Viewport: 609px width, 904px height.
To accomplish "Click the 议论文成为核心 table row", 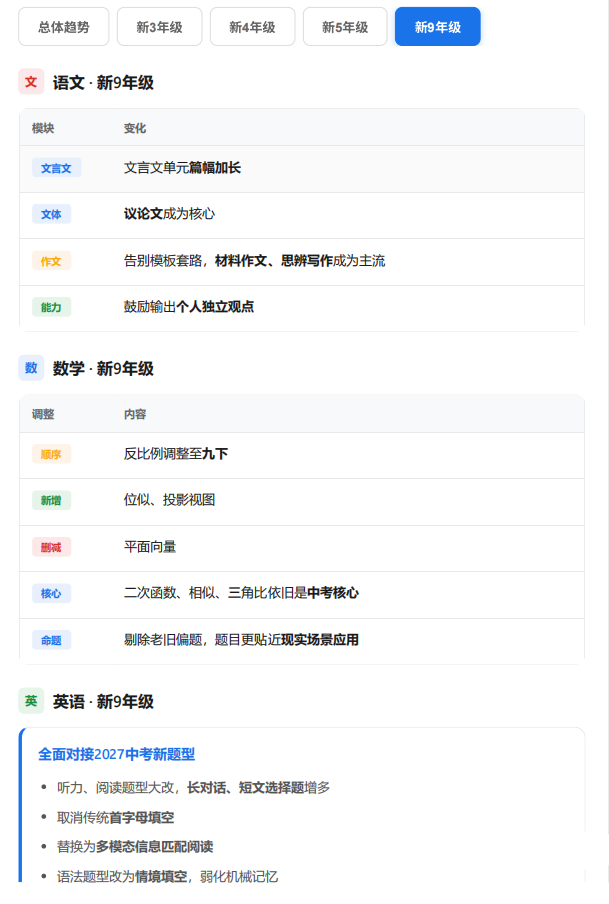I will coord(302,215).
